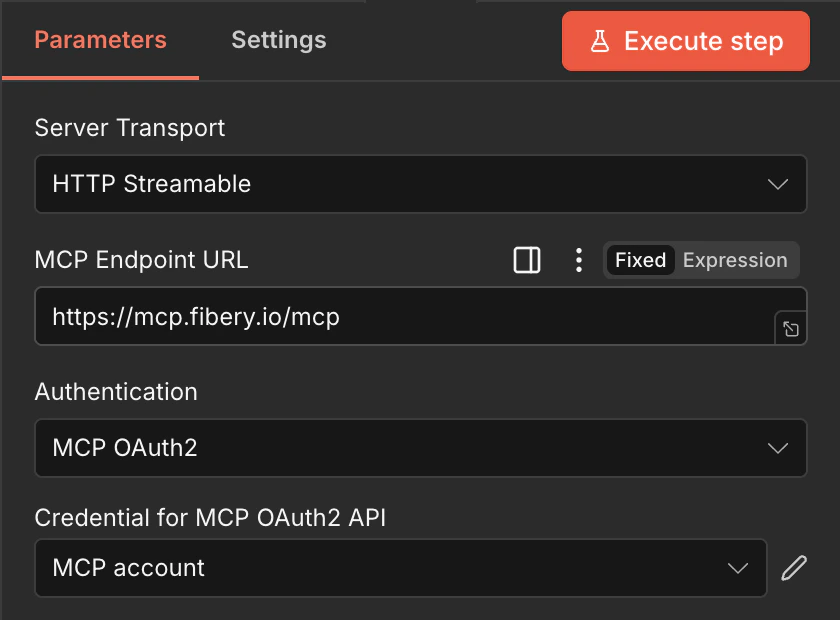Select the Parameters tab

click(x=100, y=40)
